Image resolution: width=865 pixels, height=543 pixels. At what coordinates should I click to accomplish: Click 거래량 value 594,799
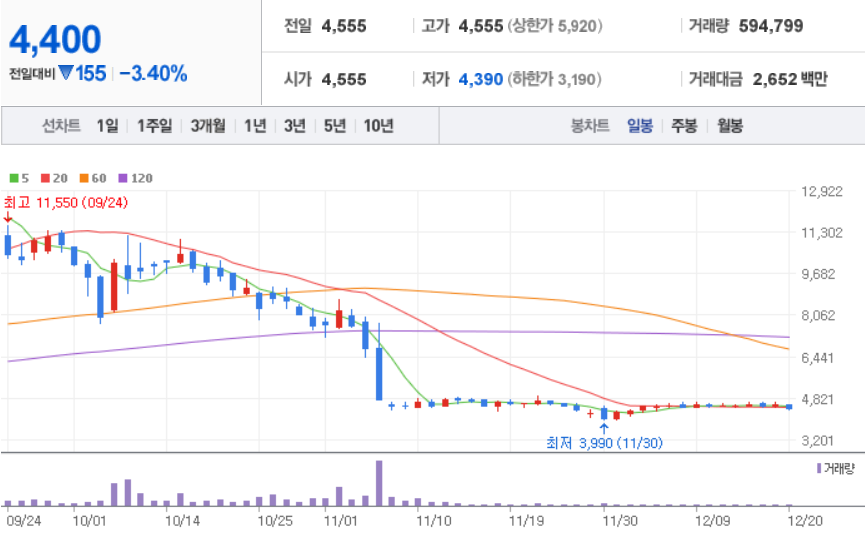point(771,26)
